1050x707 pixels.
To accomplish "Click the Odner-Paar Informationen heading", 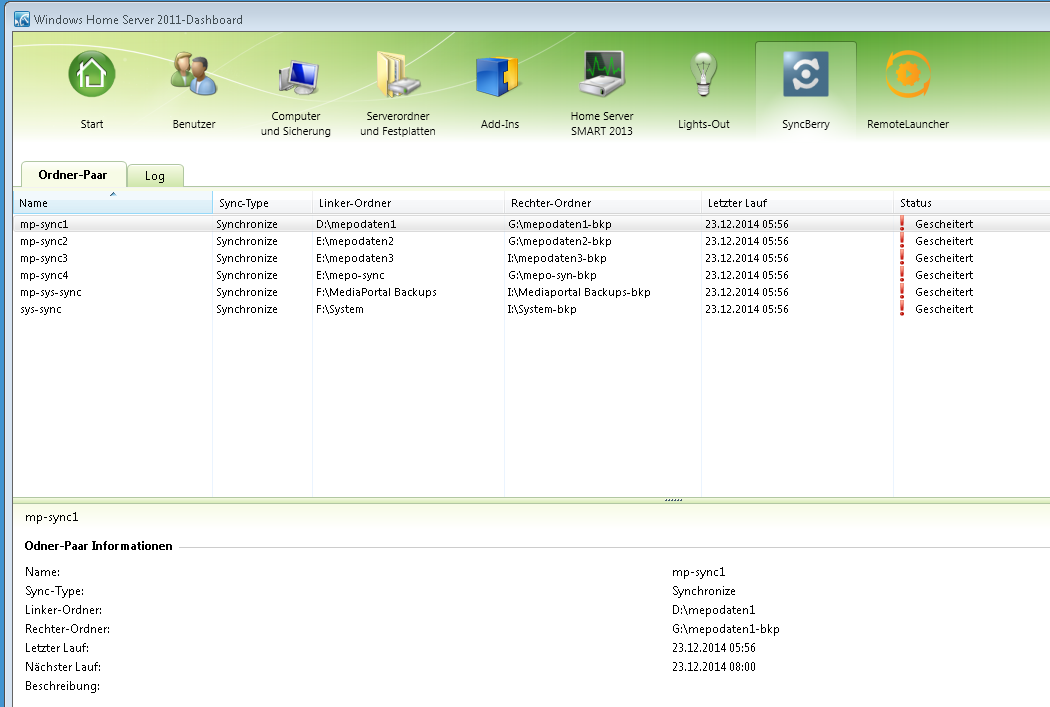I will point(98,546).
